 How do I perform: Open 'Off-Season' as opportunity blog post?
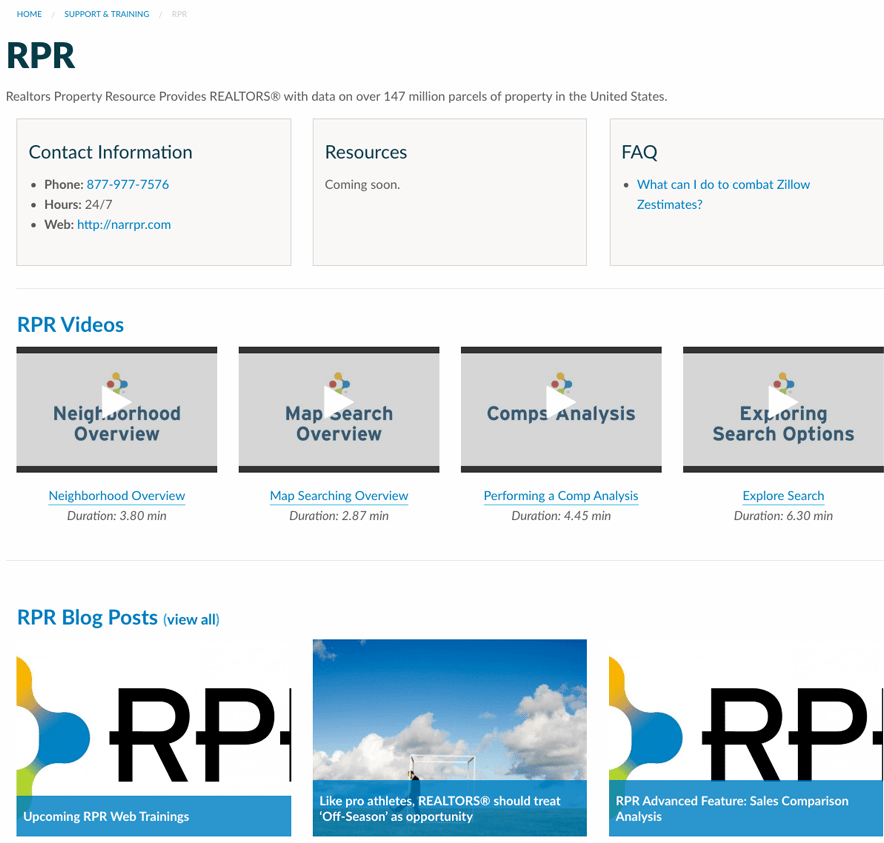(449, 738)
